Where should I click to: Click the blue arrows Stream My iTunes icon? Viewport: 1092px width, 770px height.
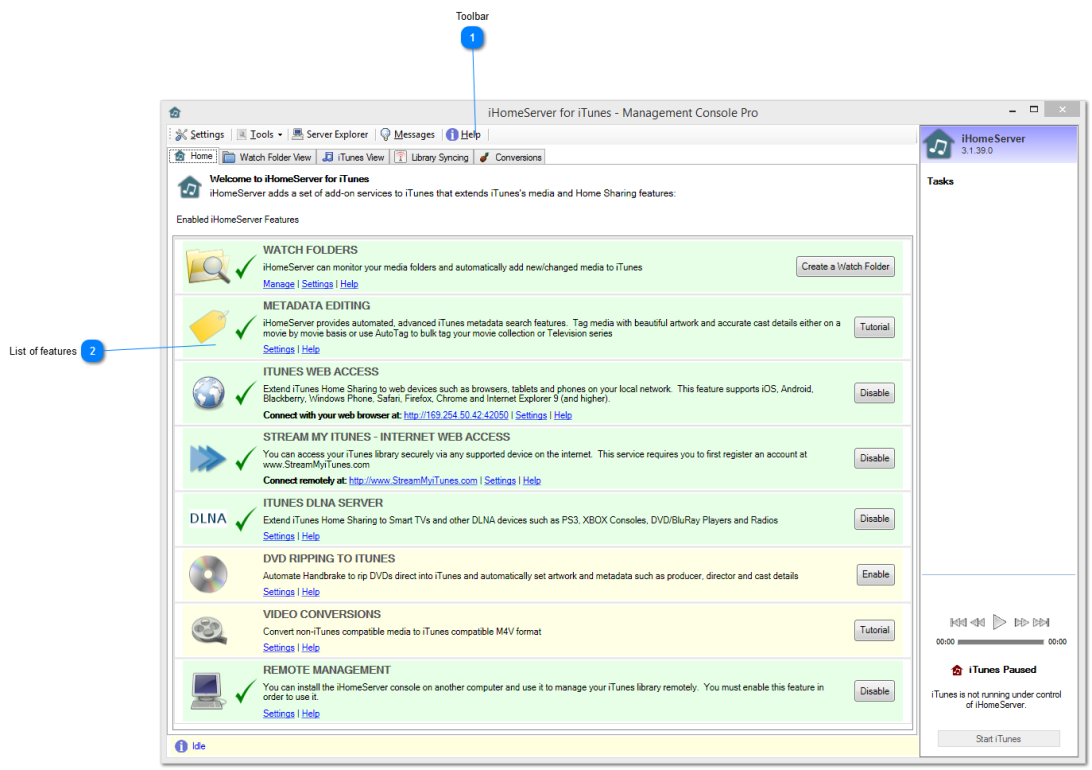tap(208, 458)
